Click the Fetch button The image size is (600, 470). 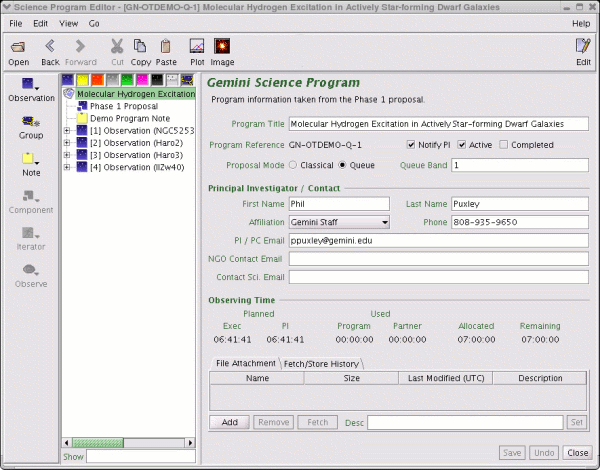click(x=318, y=422)
